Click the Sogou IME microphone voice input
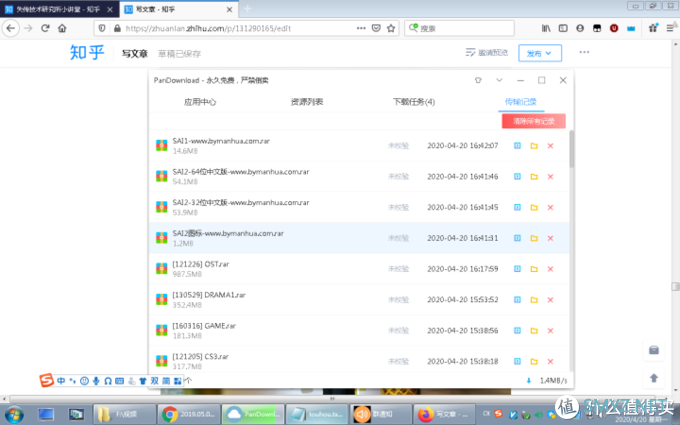680x425 pixels. (x=96, y=381)
